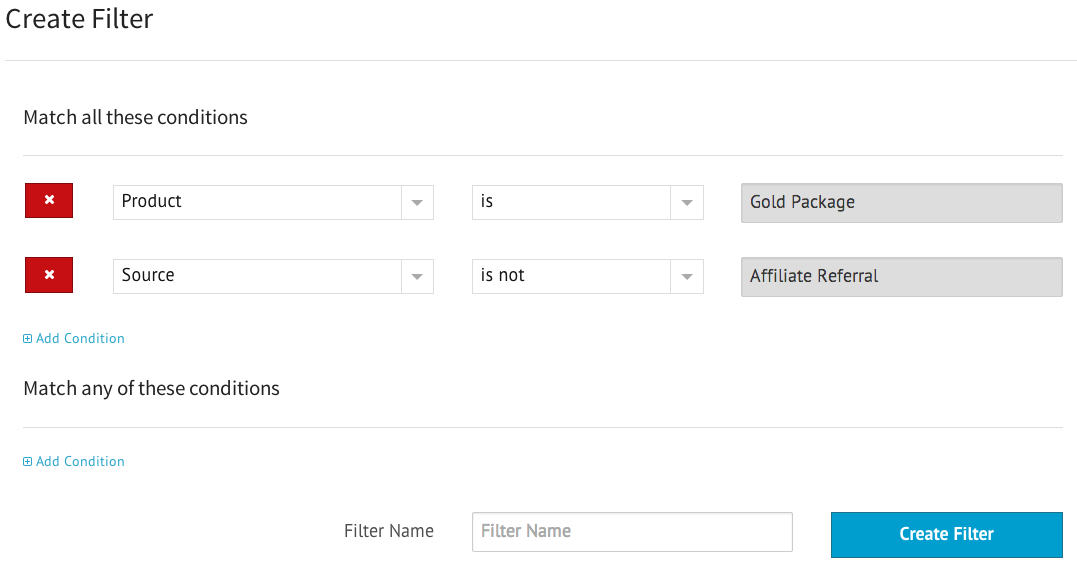Remove the Product condition with red X
This screenshot has height=570, width=1077.
(49, 201)
